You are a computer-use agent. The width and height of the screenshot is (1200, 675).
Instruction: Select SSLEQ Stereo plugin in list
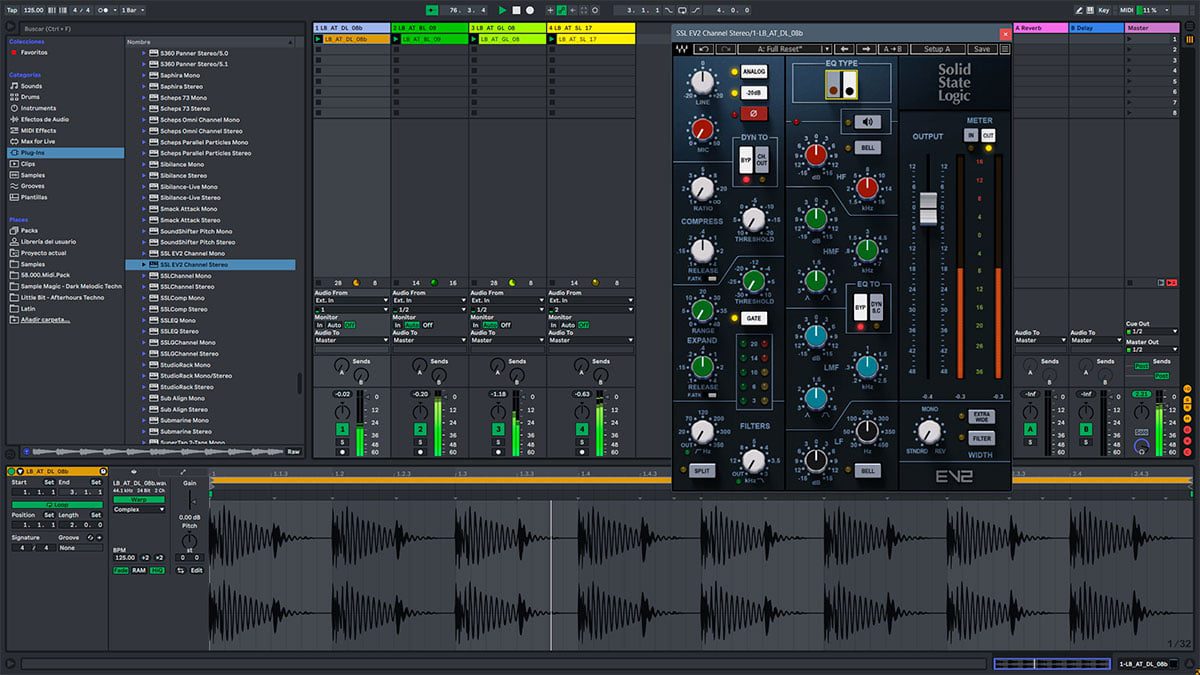(x=179, y=331)
